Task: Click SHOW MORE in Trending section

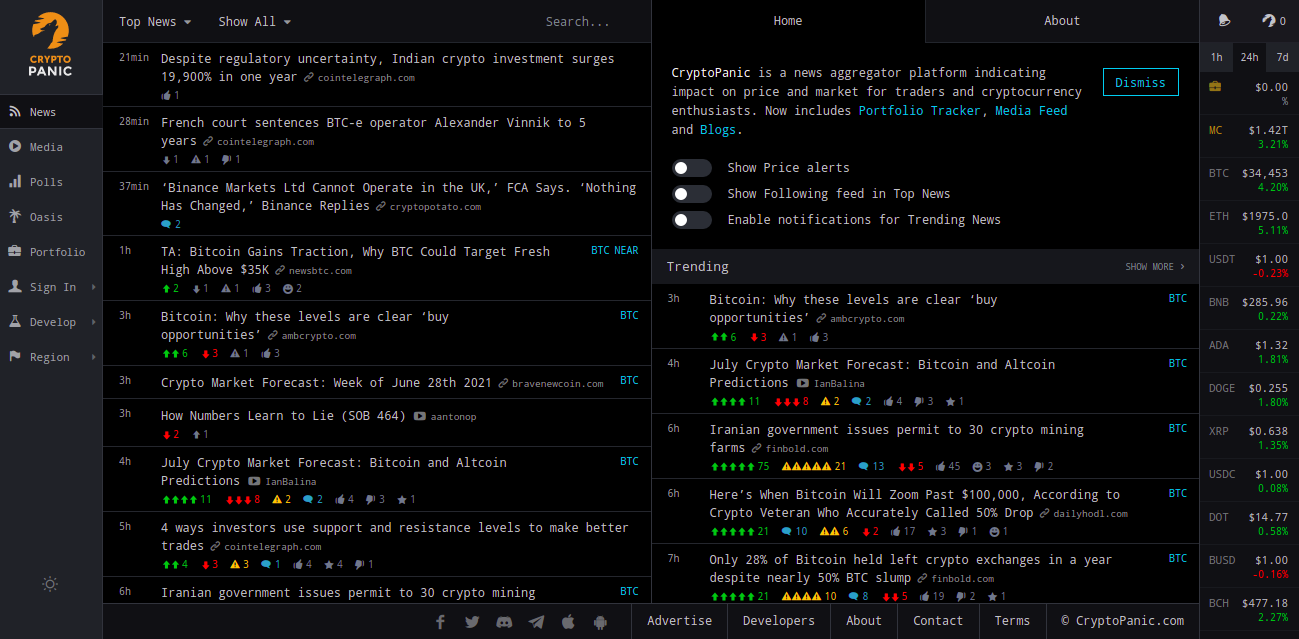Action: click(1155, 267)
